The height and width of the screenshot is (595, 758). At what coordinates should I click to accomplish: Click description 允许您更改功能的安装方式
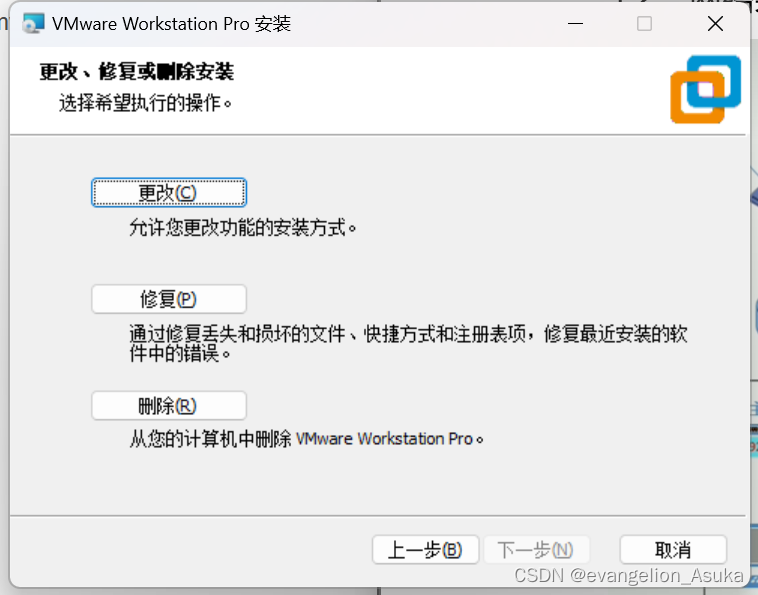pos(243,228)
